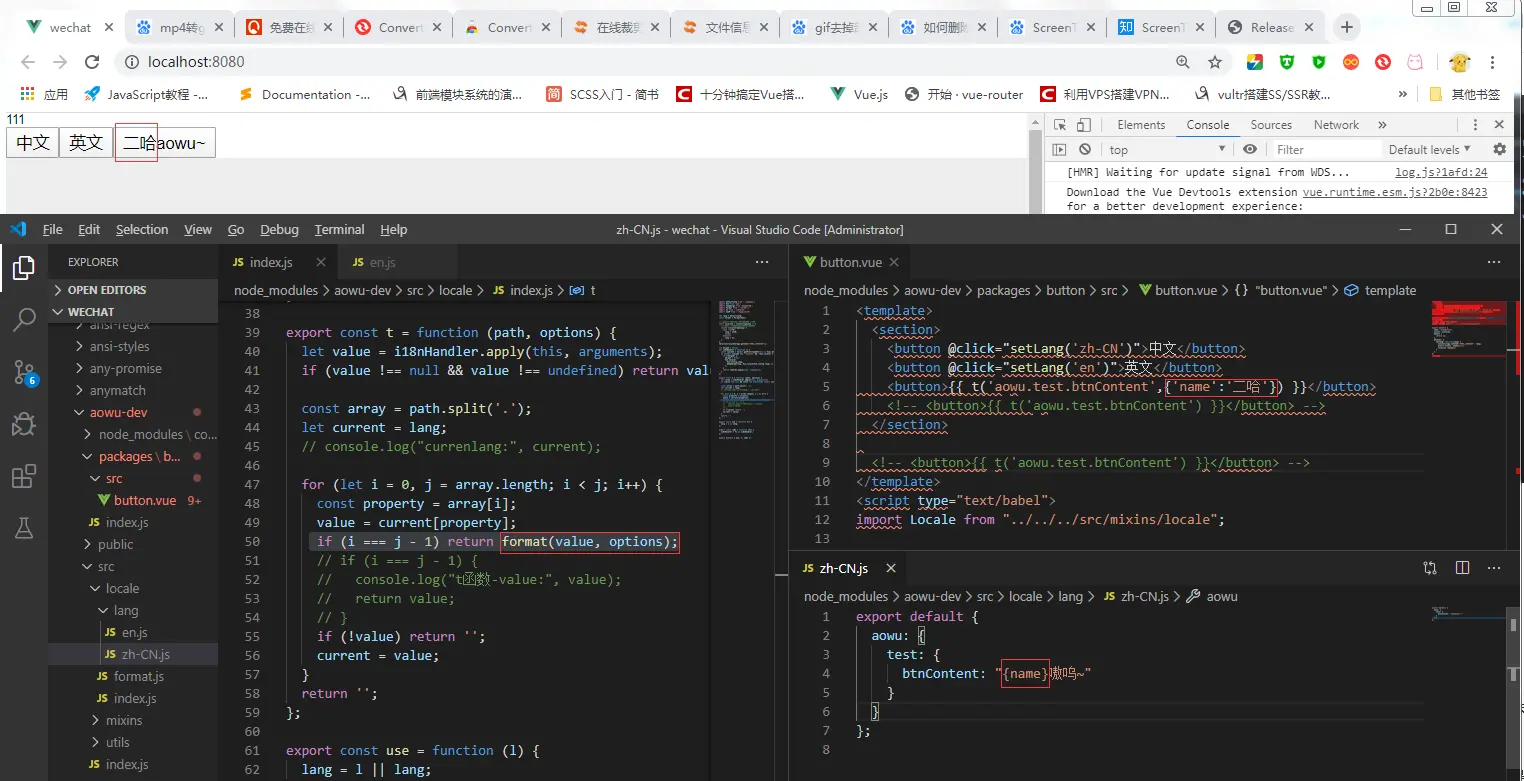Open Source Control view with 6 badge
This screenshot has width=1524, height=781.
24,373
